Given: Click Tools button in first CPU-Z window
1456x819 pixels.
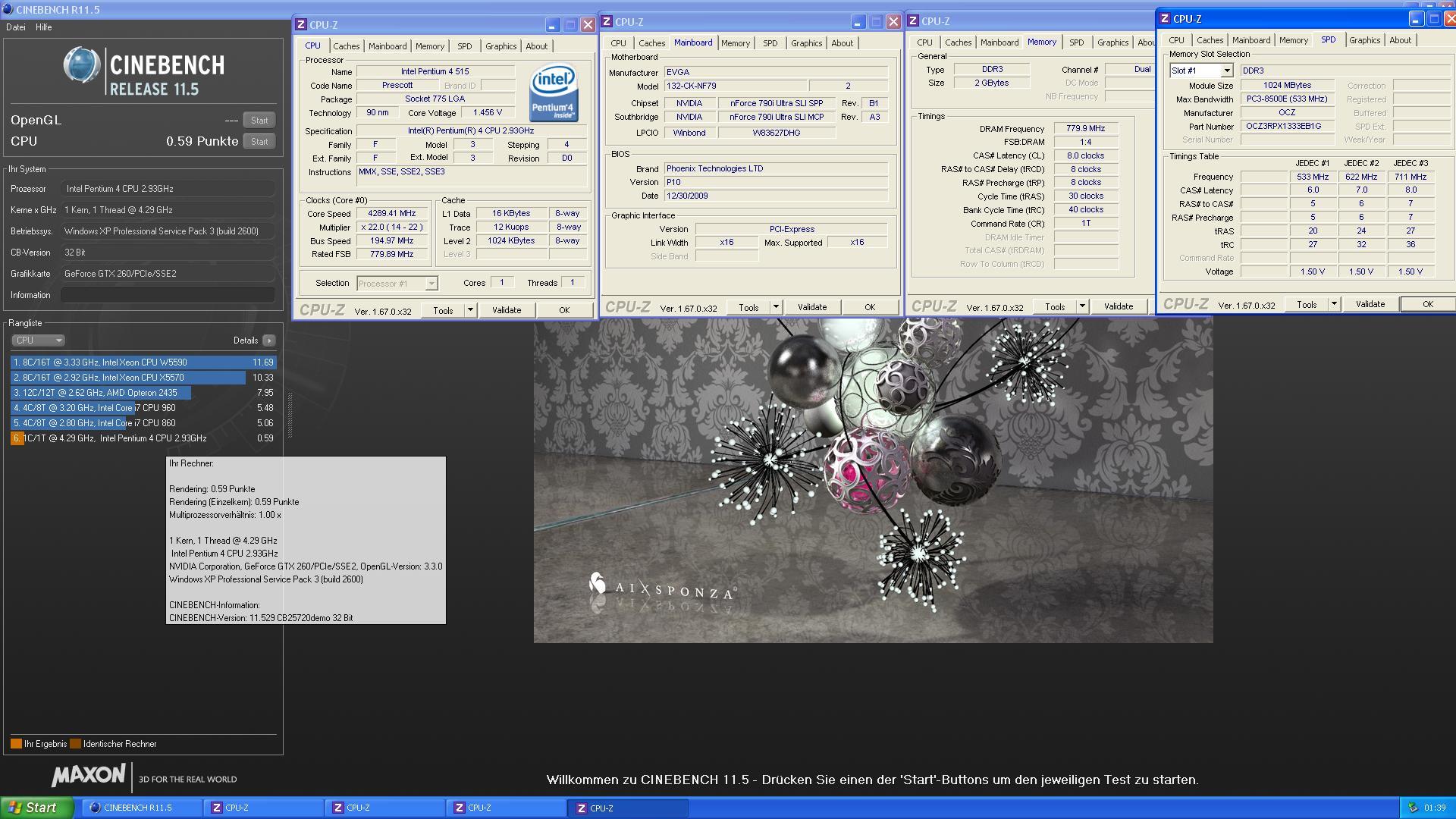Looking at the screenshot, I should (443, 310).
